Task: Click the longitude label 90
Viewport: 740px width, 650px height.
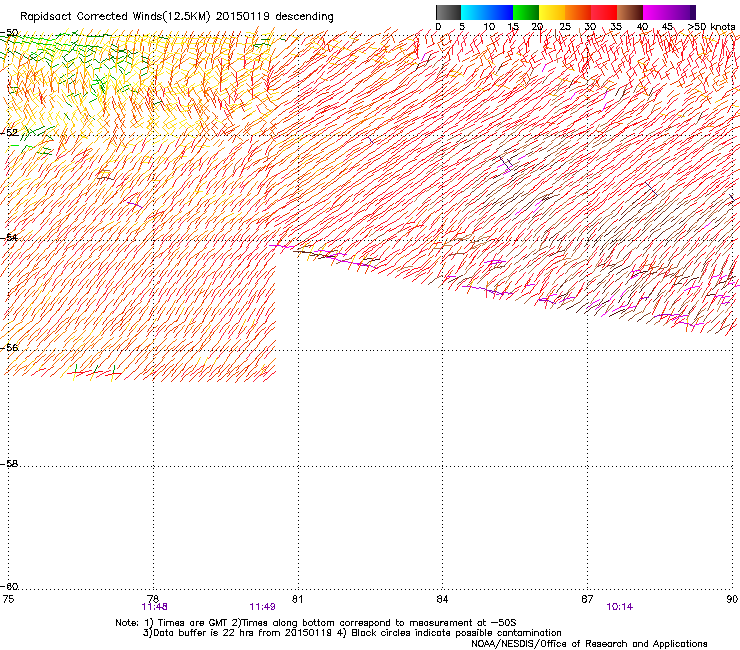Action: pyautogui.click(x=732, y=599)
